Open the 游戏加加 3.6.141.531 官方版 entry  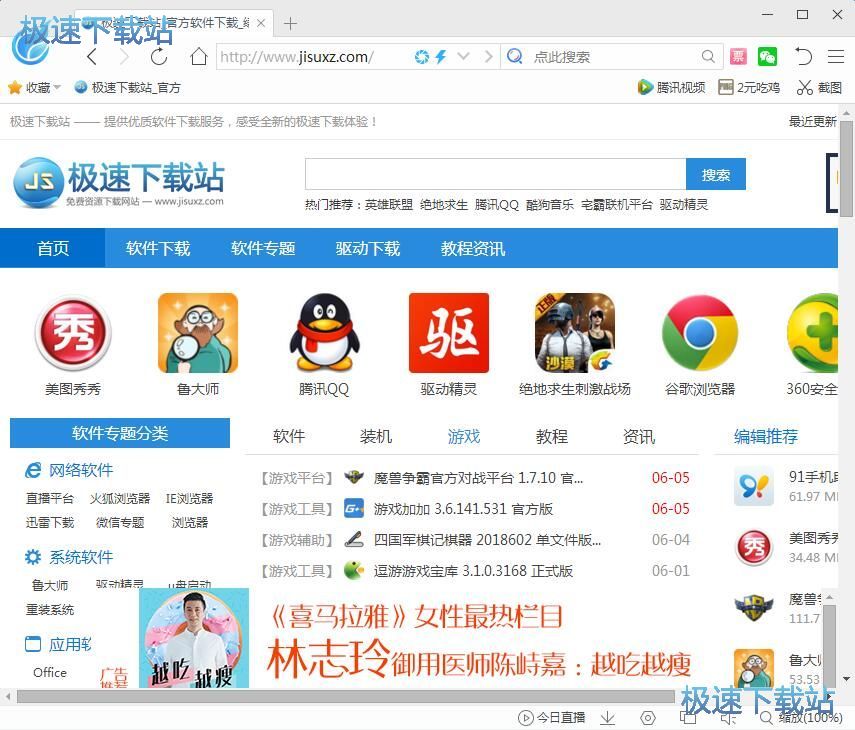click(x=463, y=509)
